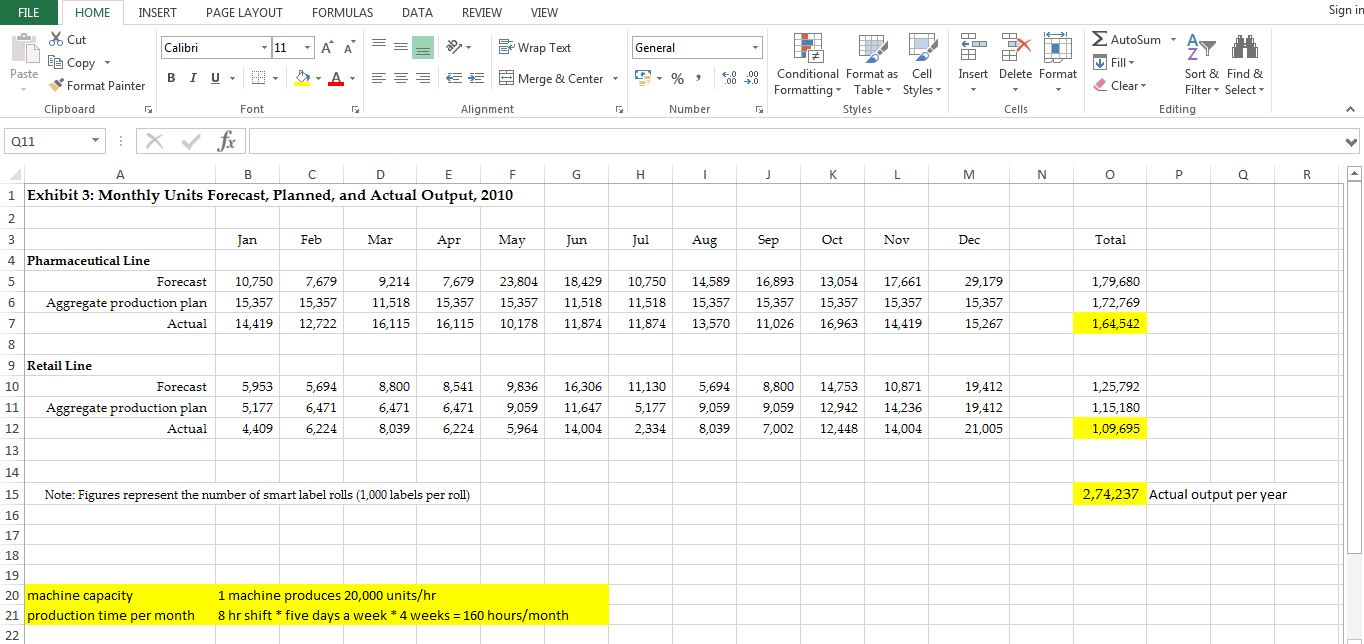Switch to the FORMULAS ribbon tab
Viewport: 1364px width, 644px height.
[x=342, y=12]
